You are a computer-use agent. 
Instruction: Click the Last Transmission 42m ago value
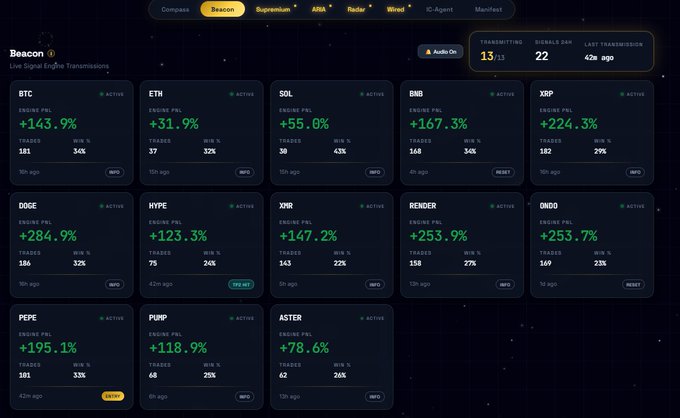(x=599, y=57)
